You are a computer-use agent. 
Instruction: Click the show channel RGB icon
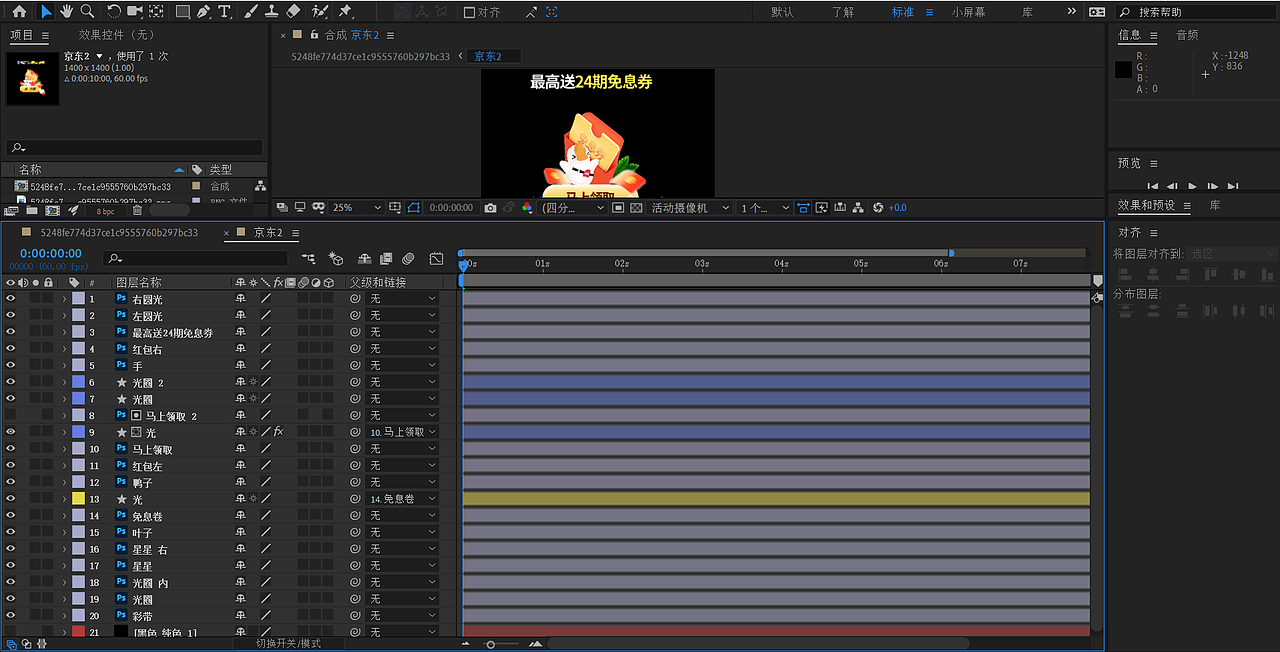(527, 208)
